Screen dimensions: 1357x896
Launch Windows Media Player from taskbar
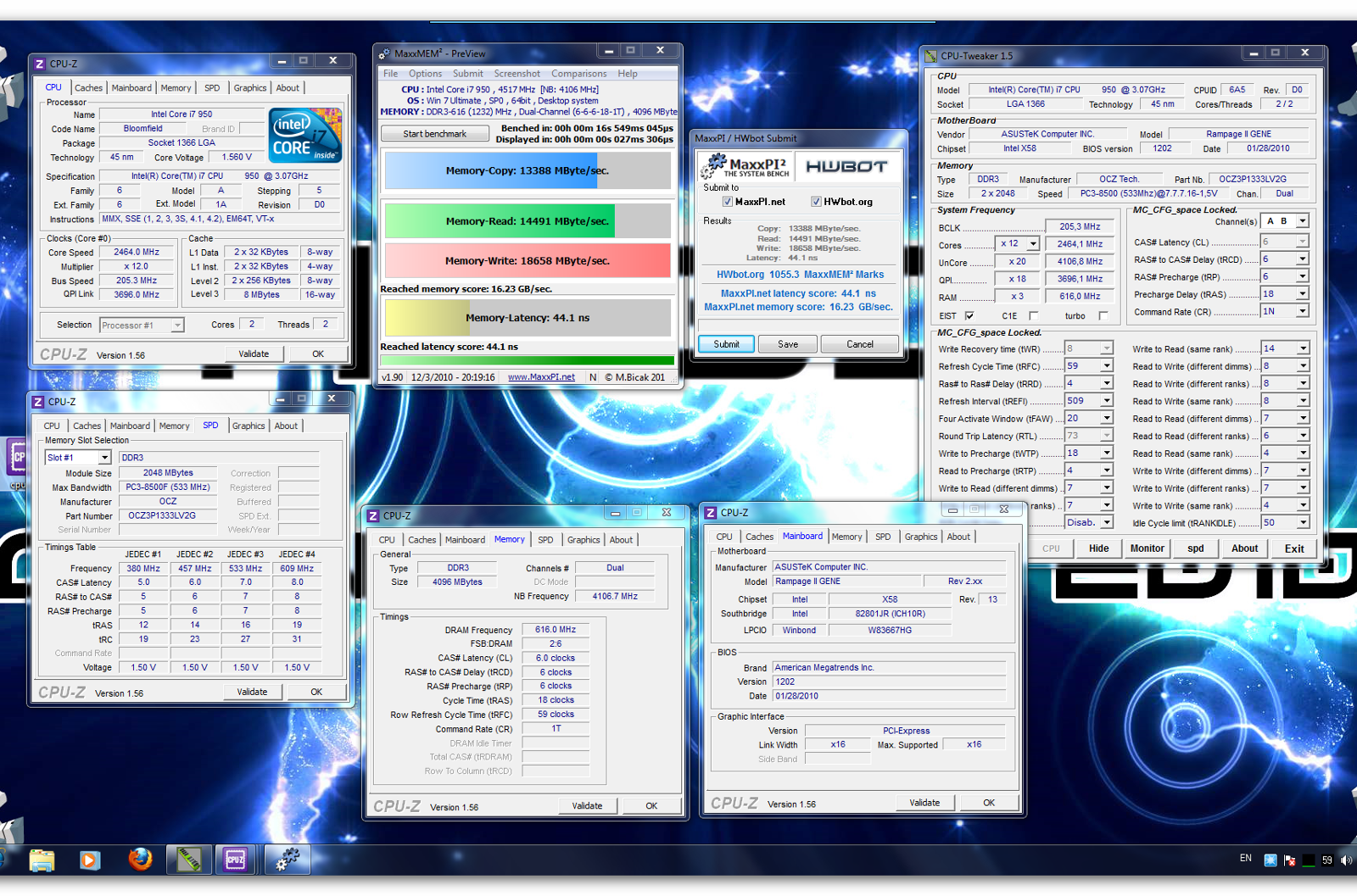click(x=89, y=860)
